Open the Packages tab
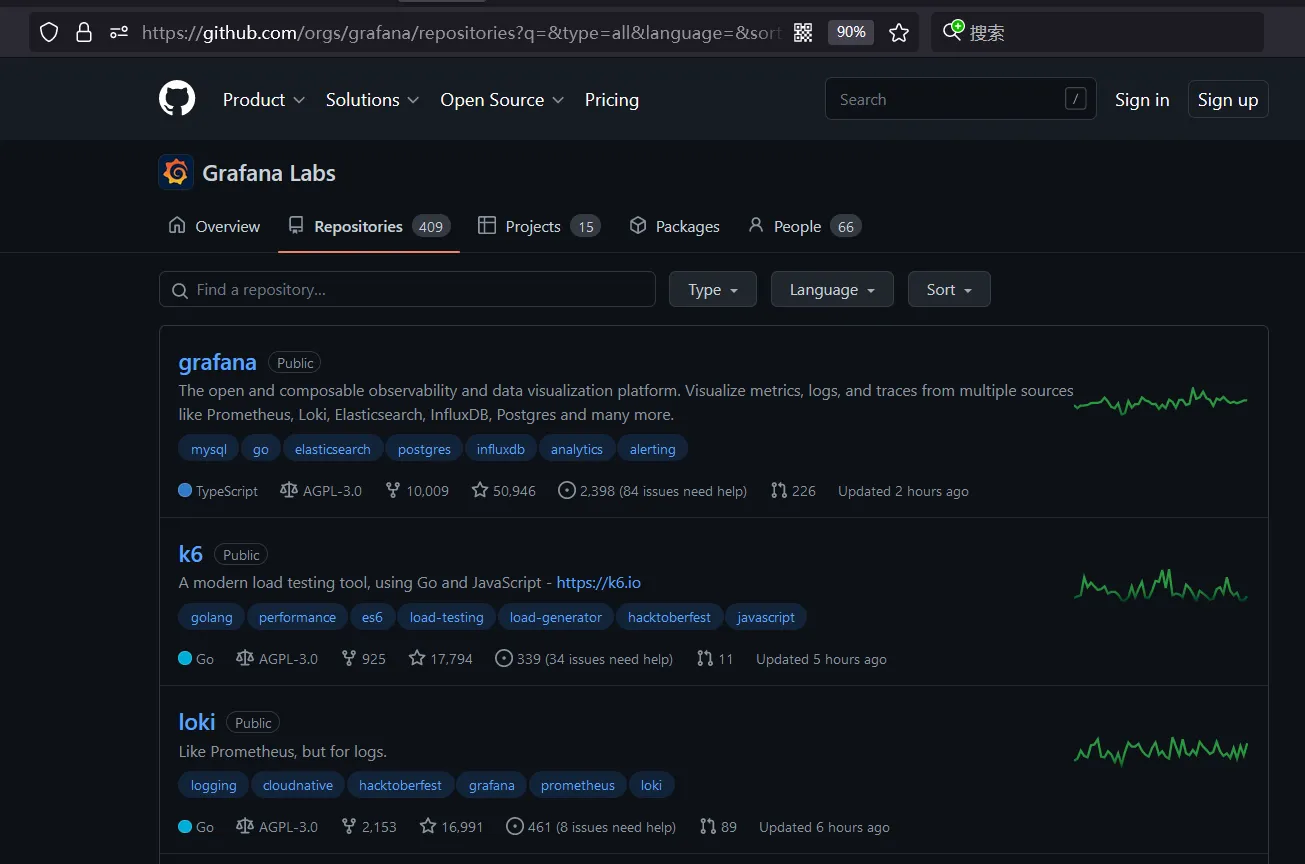This screenshot has height=864, width=1305. click(x=674, y=226)
